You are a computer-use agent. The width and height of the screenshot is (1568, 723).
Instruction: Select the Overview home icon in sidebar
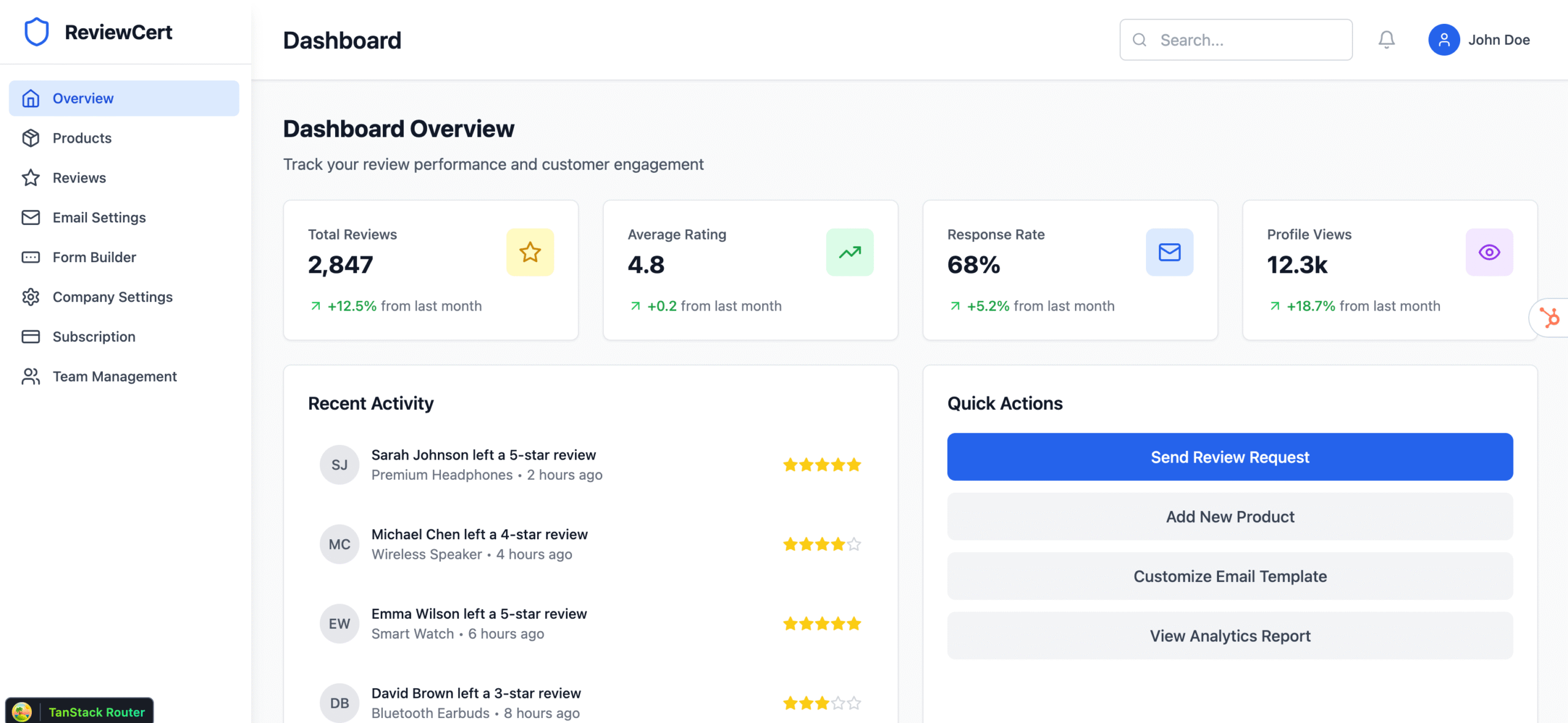pyautogui.click(x=31, y=98)
